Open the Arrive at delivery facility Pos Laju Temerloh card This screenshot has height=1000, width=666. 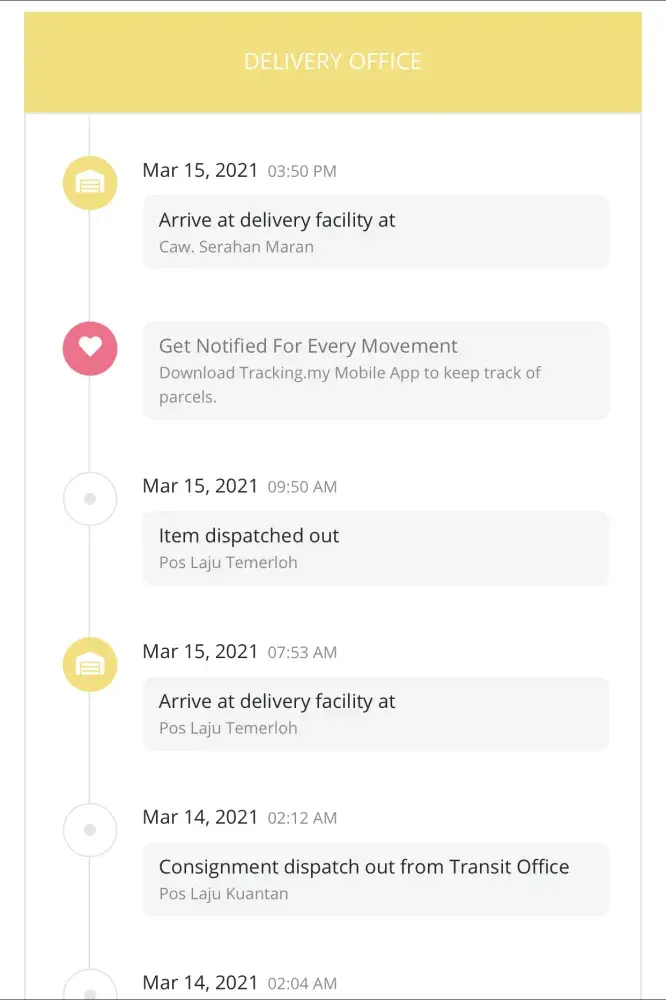(x=375, y=713)
